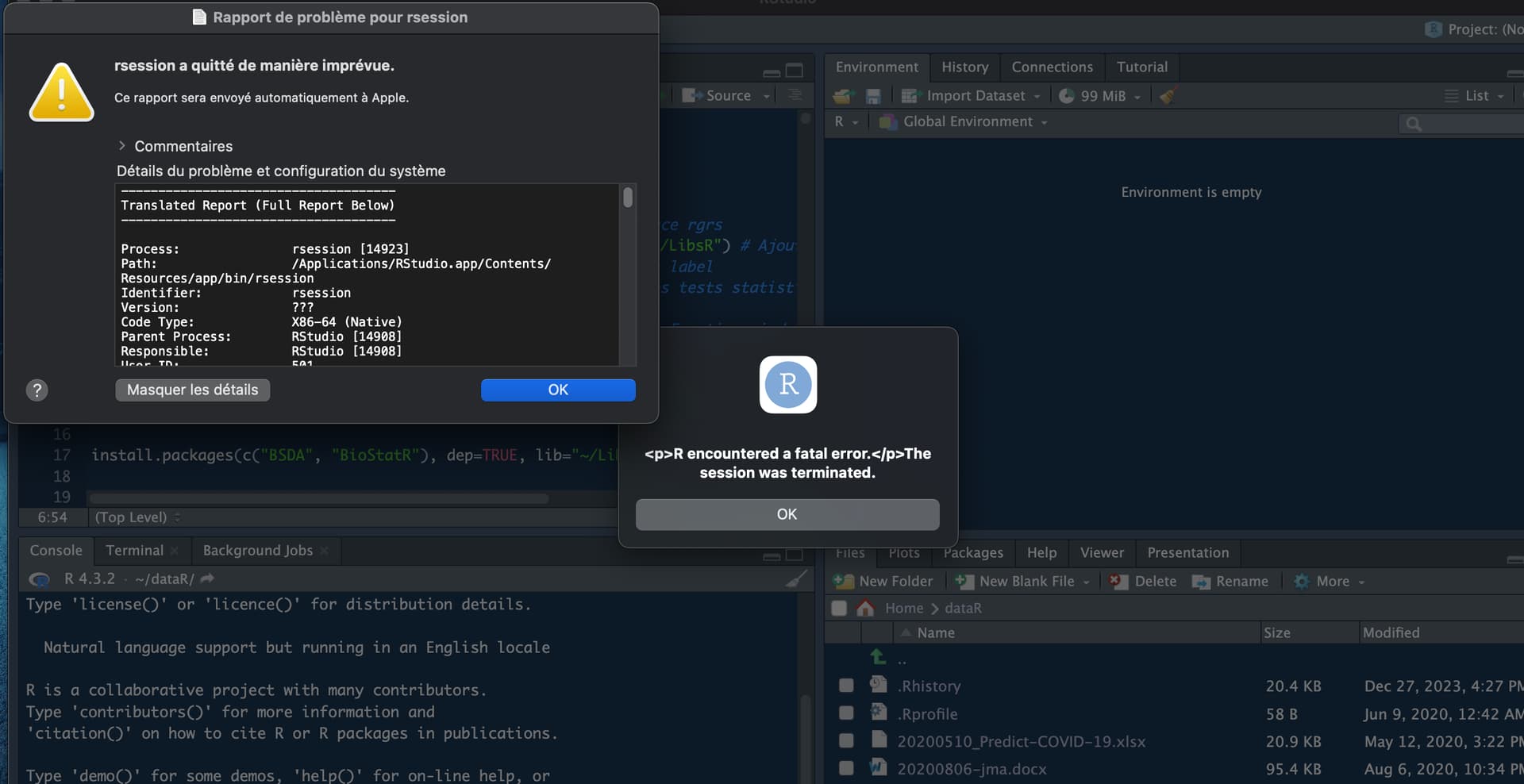Click the save workspace floppy disk icon

tap(873, 96)
